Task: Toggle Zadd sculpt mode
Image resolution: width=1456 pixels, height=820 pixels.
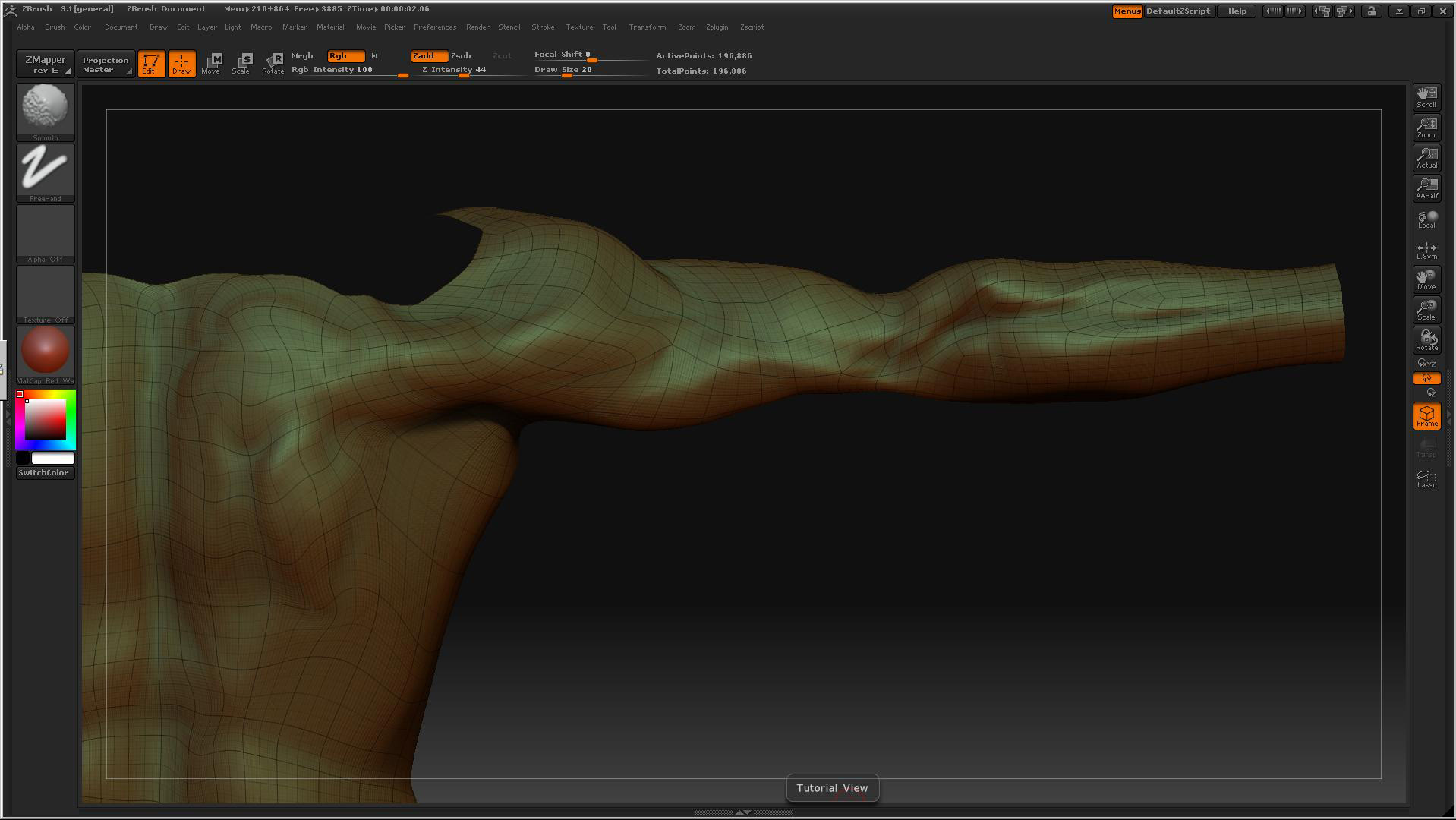Action: click(x=429, y=56)
